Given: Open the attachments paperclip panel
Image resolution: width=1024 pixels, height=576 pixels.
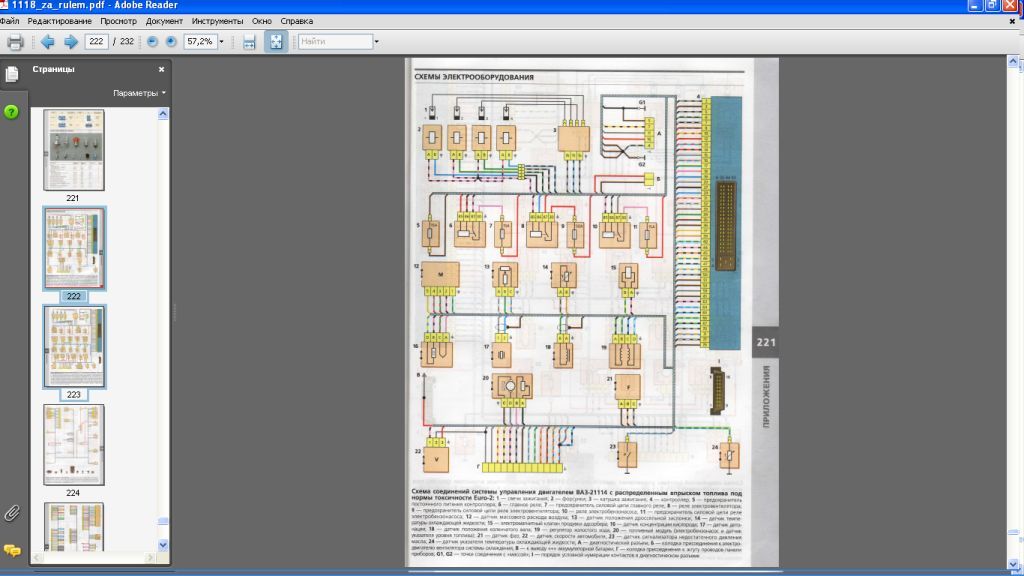Looking at the screenshot, I should click(12, 513).
